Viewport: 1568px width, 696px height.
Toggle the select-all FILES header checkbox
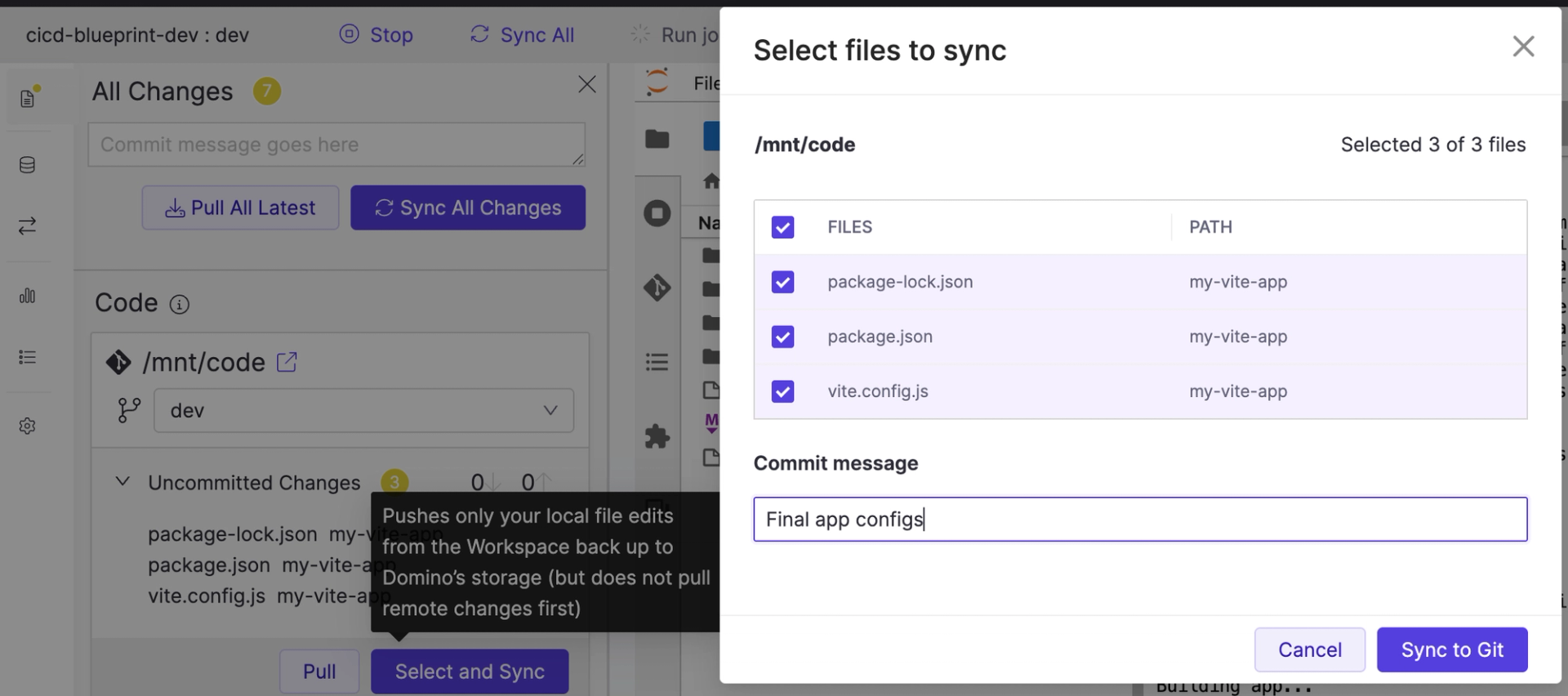[782, 227]
